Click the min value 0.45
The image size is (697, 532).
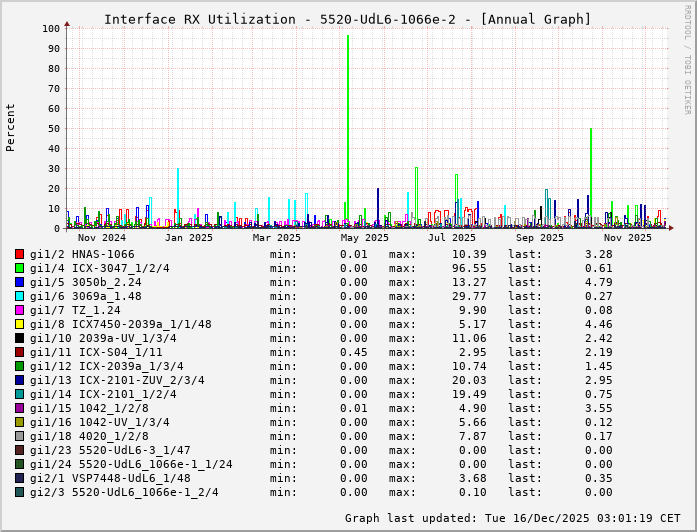click(x=354, y=352)
